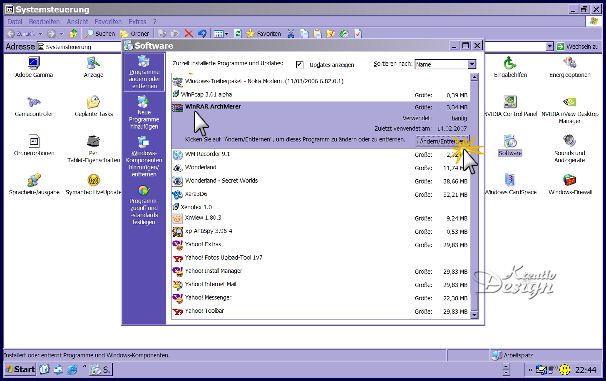Open the NVIDIA nView Desktop Manager icon
The width and height of the screenshot is (606, 381).
pos(570,102)
